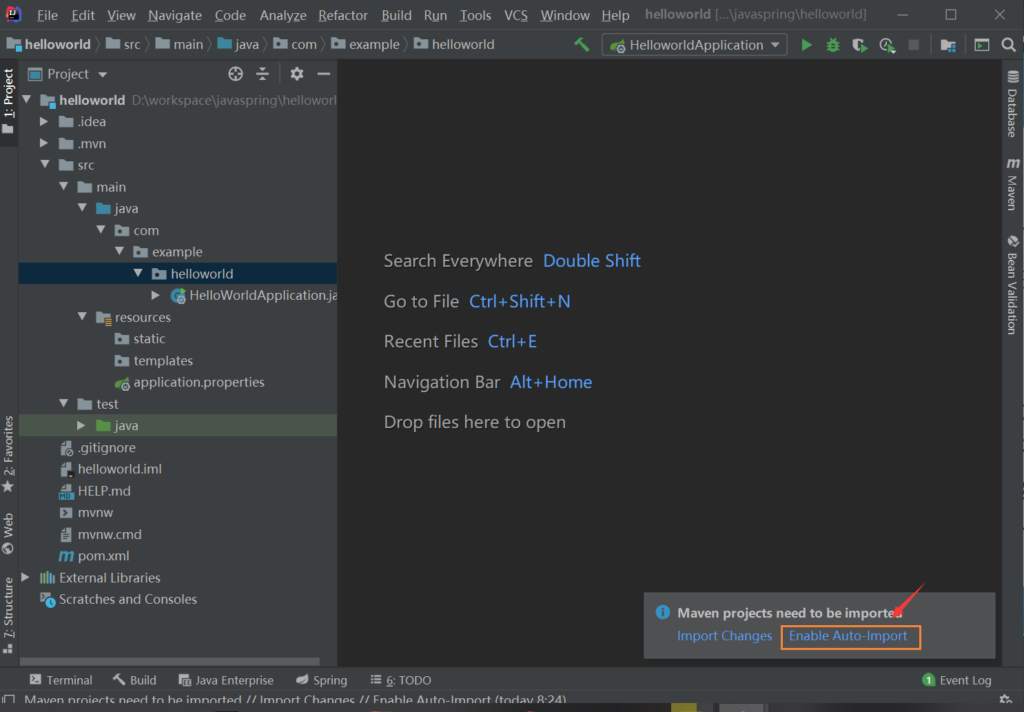This screenshot has width=1024, height=712.
Task: Open the File menu
Action: [x=47, y=15]
